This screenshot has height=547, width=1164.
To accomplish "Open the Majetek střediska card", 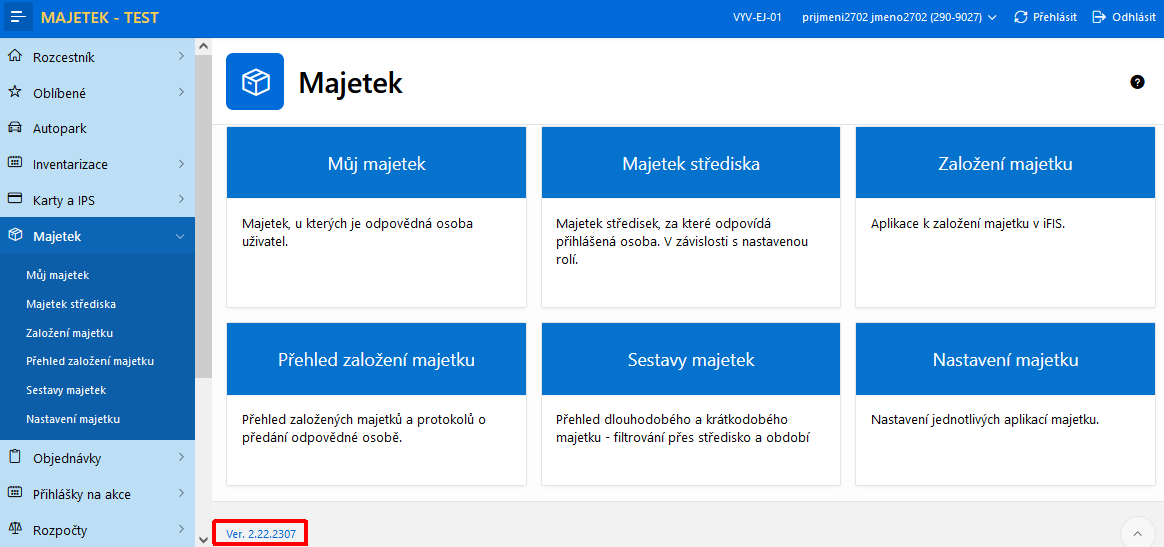I will point(691,217).
